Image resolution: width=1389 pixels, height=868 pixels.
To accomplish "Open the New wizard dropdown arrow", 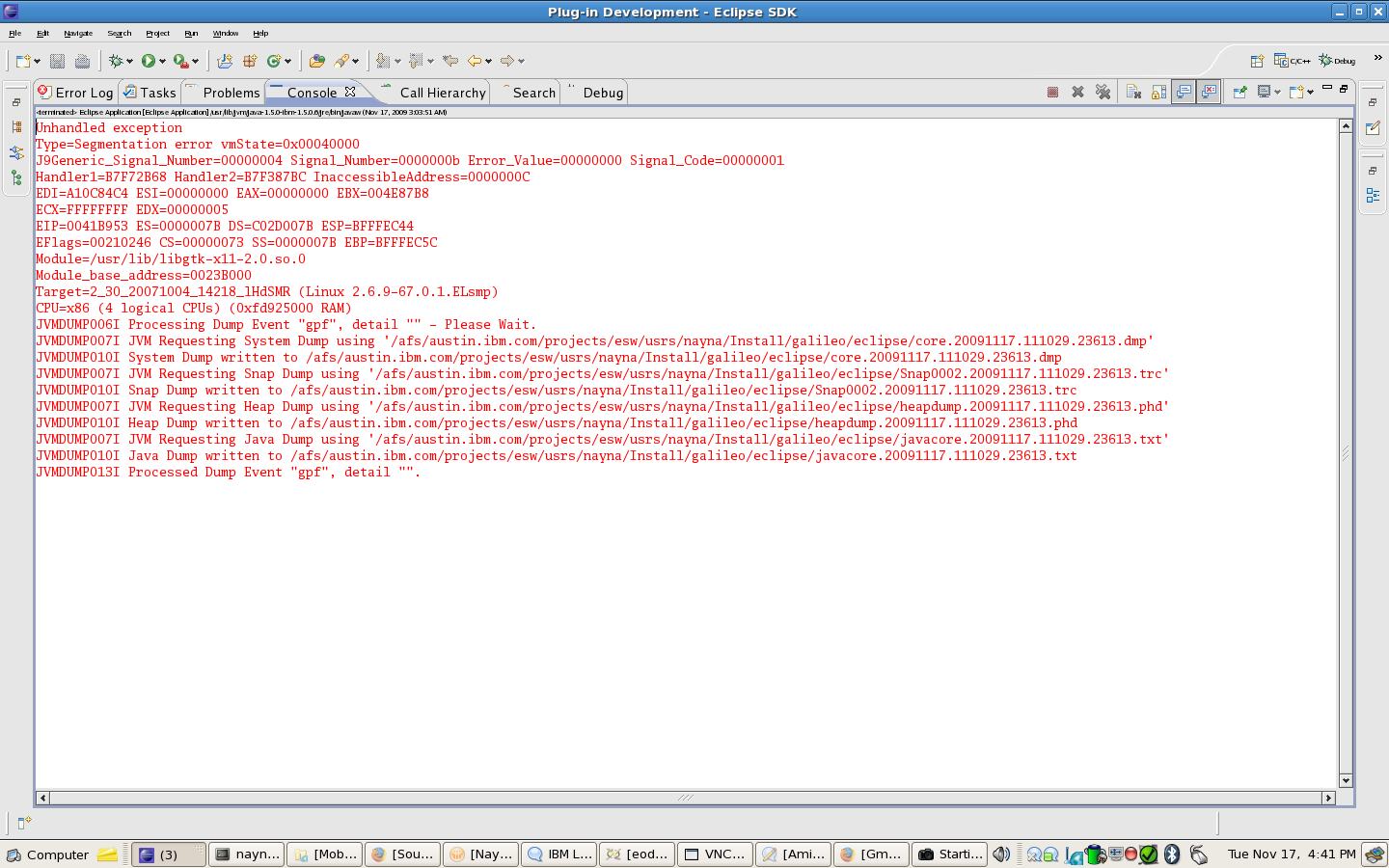I will pyautogui.click(x=38, y=62).
